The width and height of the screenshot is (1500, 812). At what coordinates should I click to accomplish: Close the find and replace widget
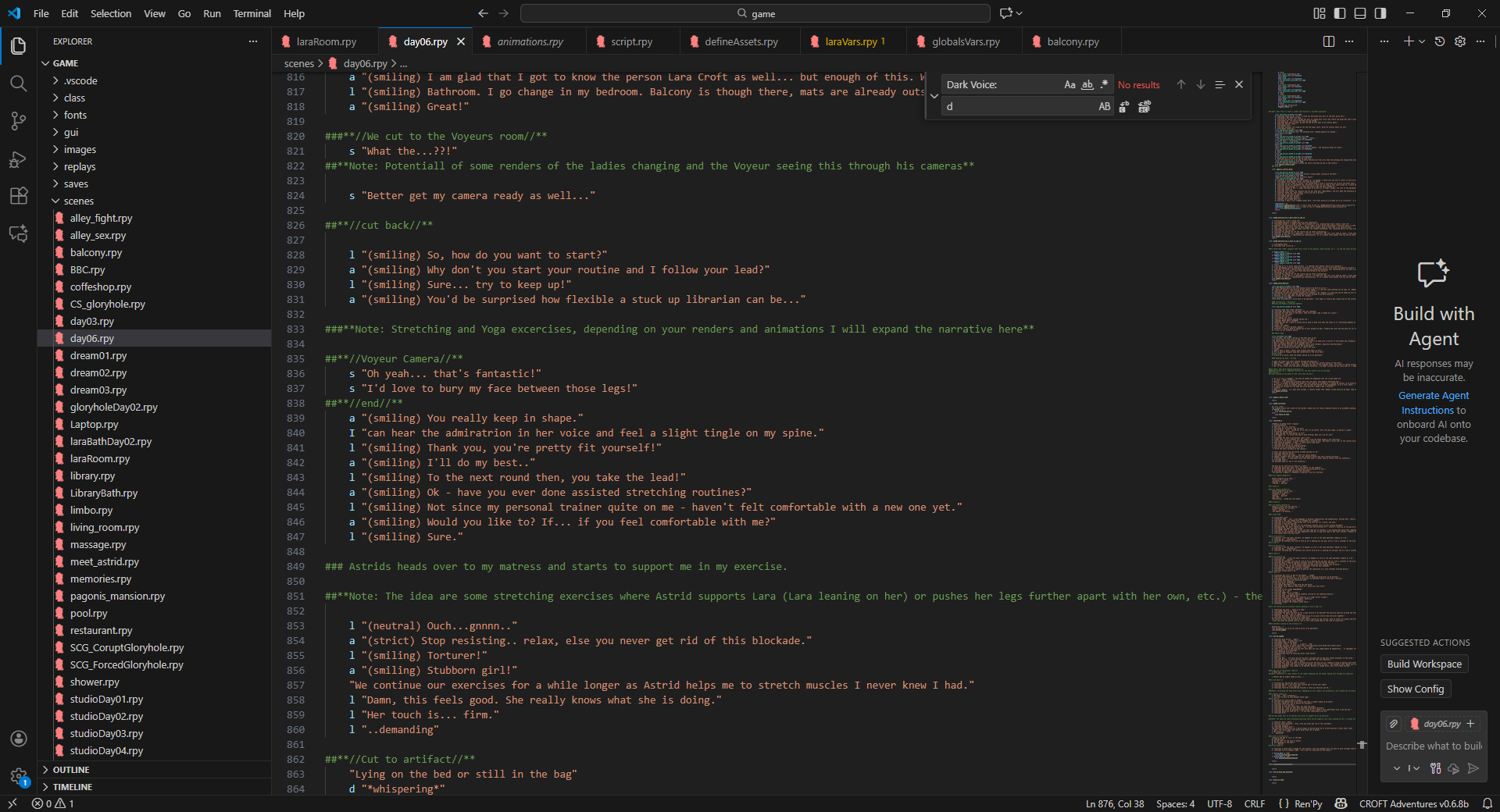1239,84
